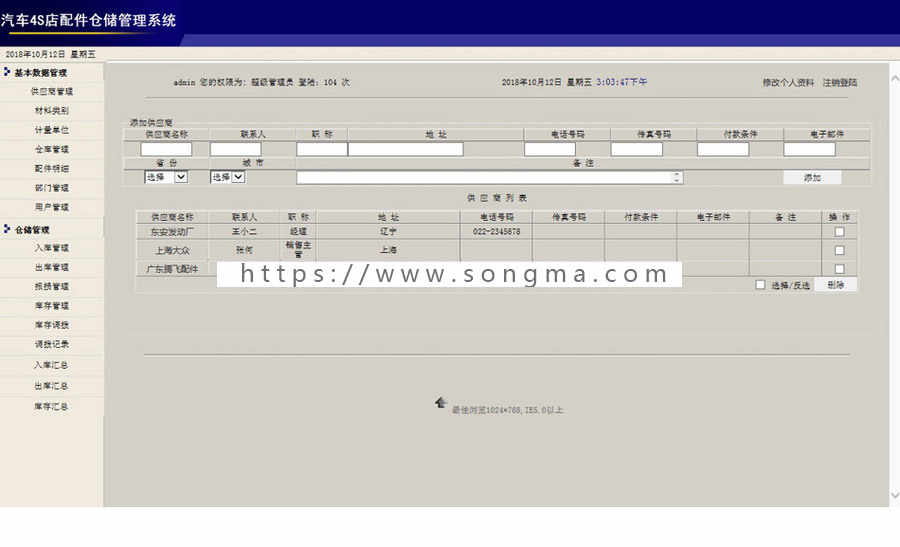The image size is (900, 547).
Task: Focus the 职称 input field
Action: pos(322,149)
